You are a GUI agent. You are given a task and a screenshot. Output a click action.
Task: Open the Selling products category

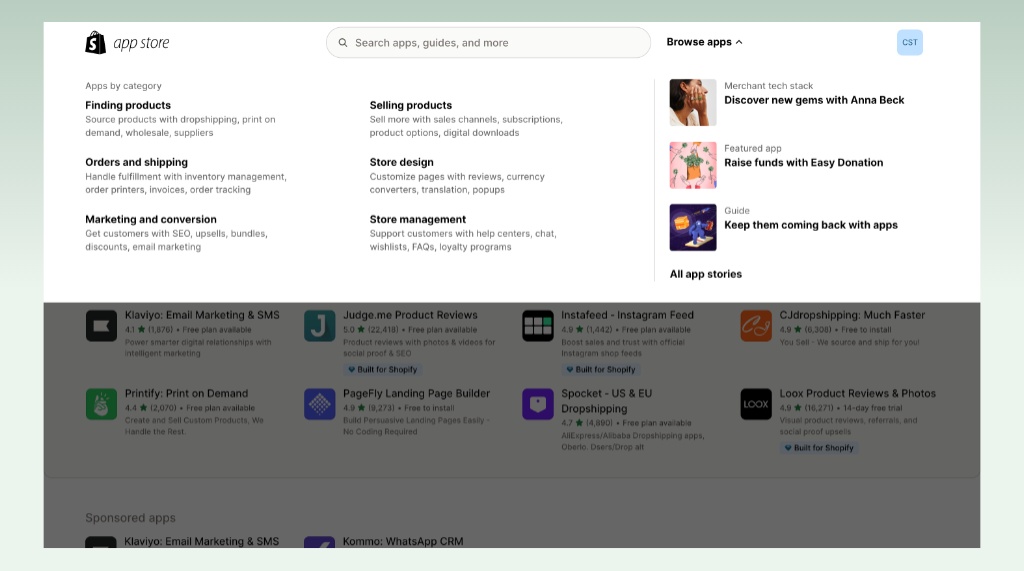[x=411, y=105]
